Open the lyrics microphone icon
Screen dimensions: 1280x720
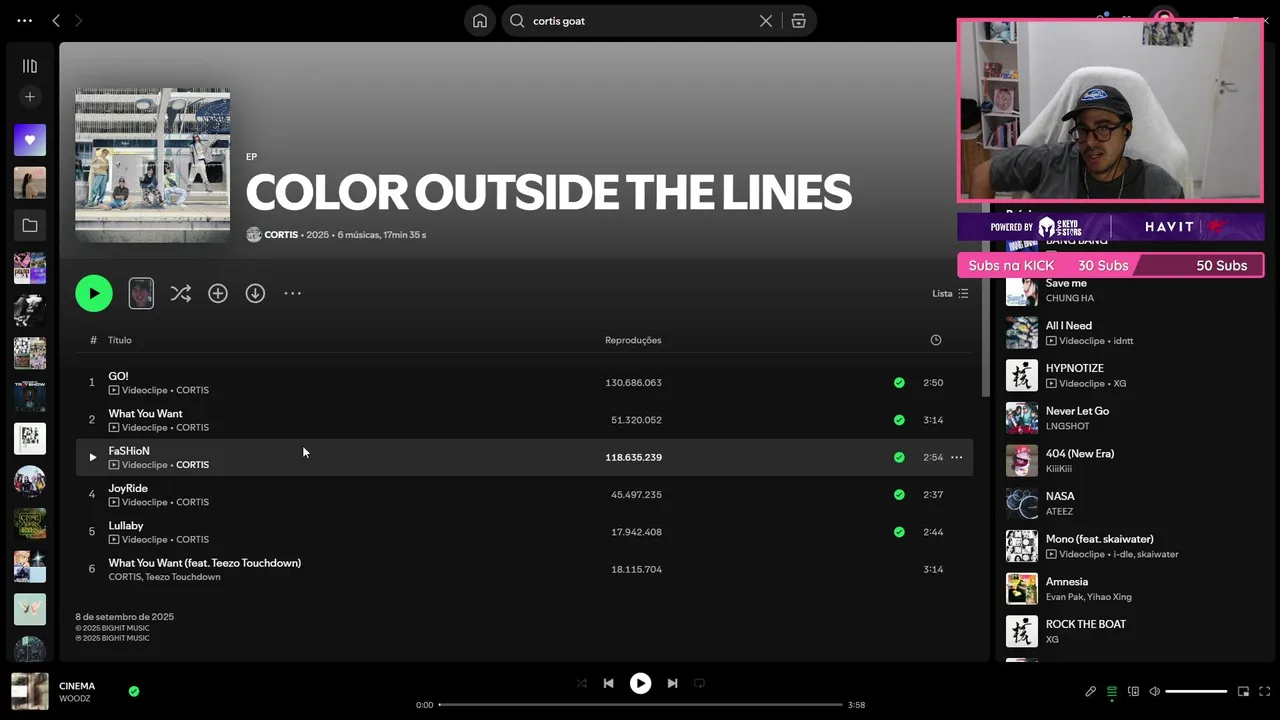pyautogui.click(x=1091, y=691)
